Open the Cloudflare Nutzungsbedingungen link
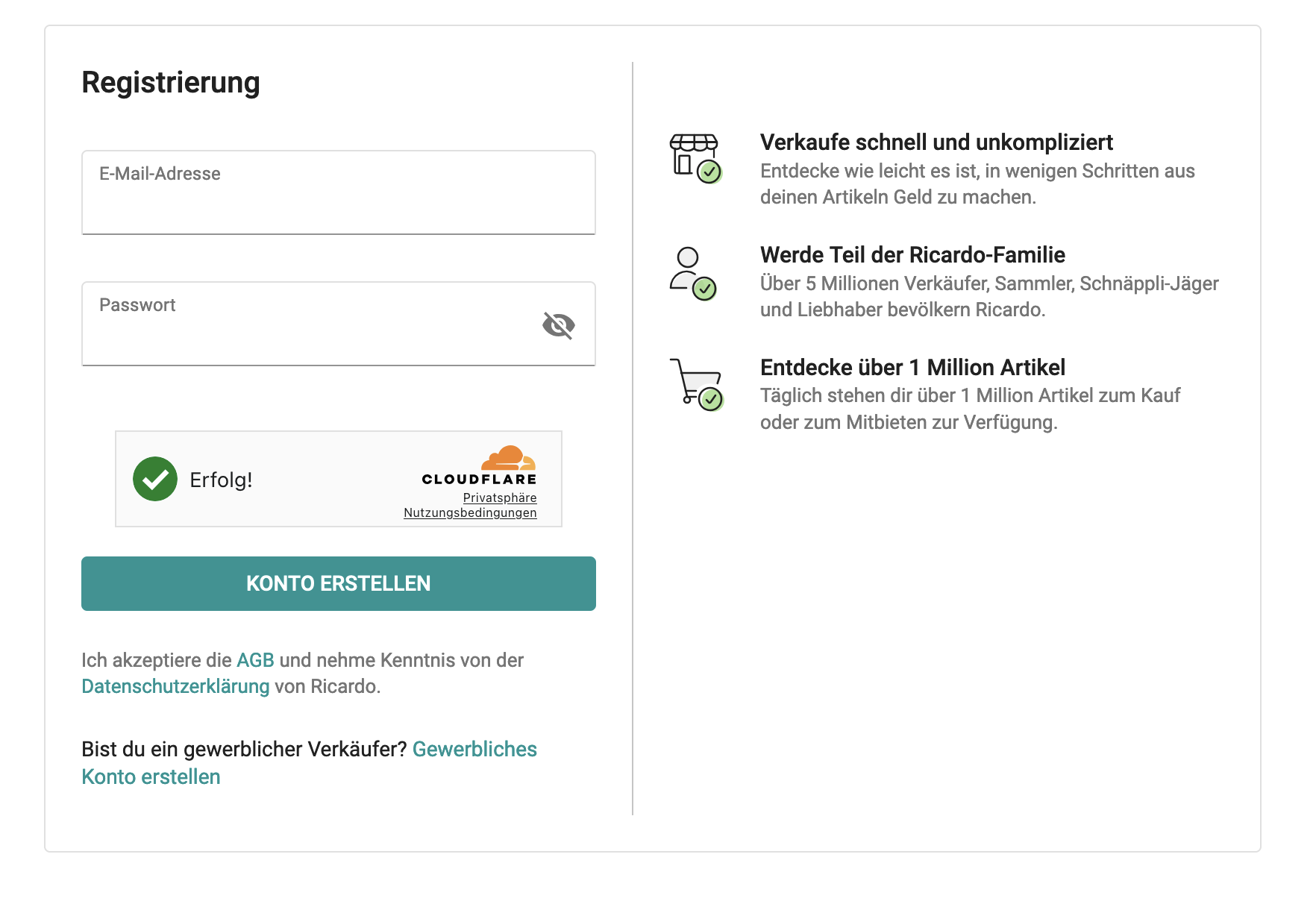This screenshot has width=1316, height=907. (x=470, y=512)
